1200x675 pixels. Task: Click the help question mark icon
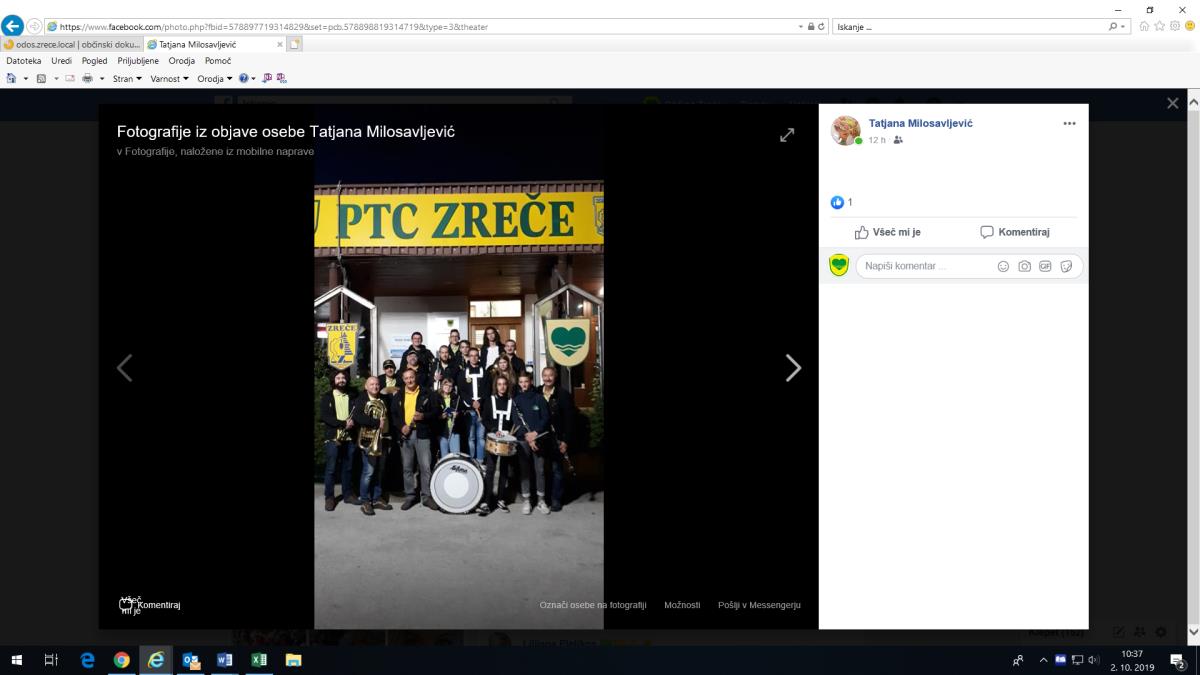[243, 78]
